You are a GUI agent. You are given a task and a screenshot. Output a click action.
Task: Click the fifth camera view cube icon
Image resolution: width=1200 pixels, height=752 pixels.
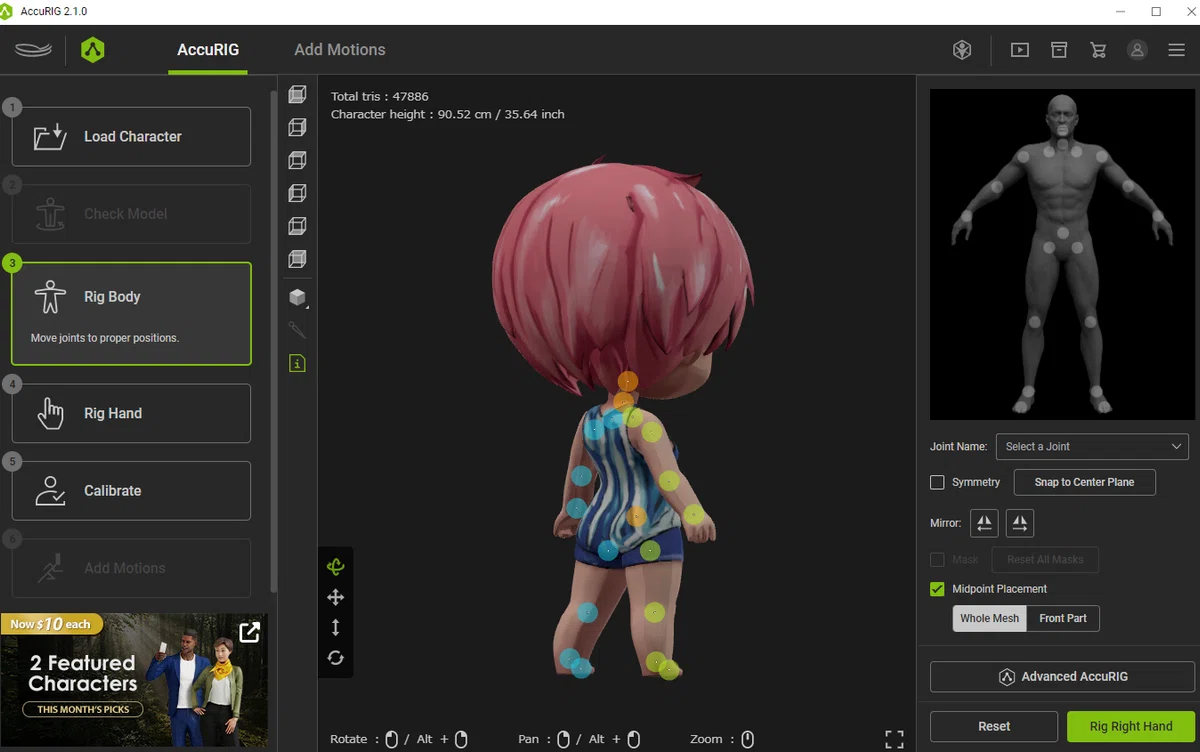pos(297,226)
